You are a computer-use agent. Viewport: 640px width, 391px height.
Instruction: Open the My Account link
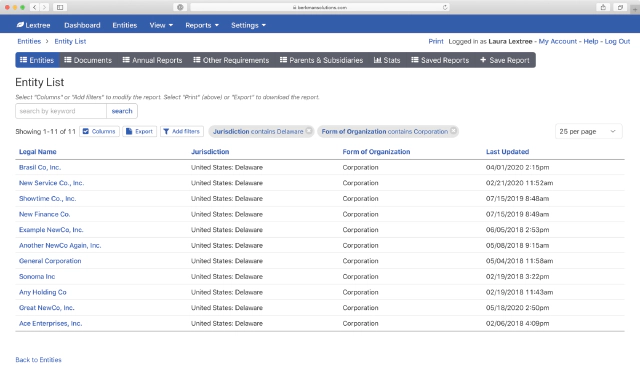click(558, 41)
